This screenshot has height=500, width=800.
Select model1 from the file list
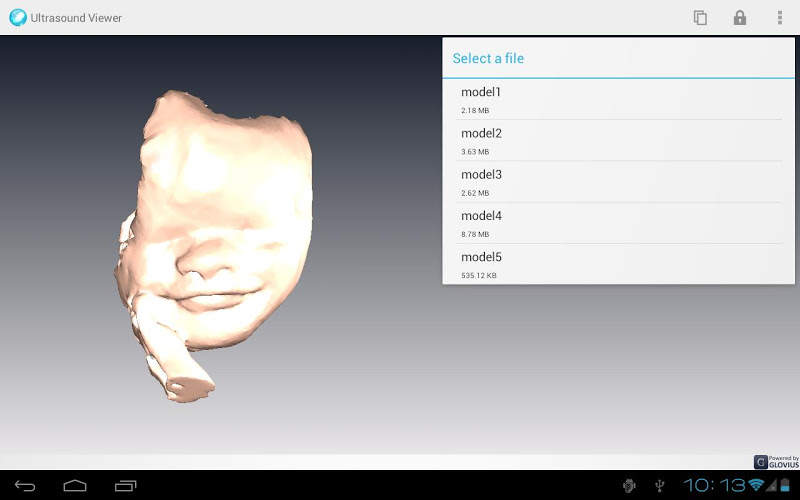pyautogui.click(x=618, y=99)
